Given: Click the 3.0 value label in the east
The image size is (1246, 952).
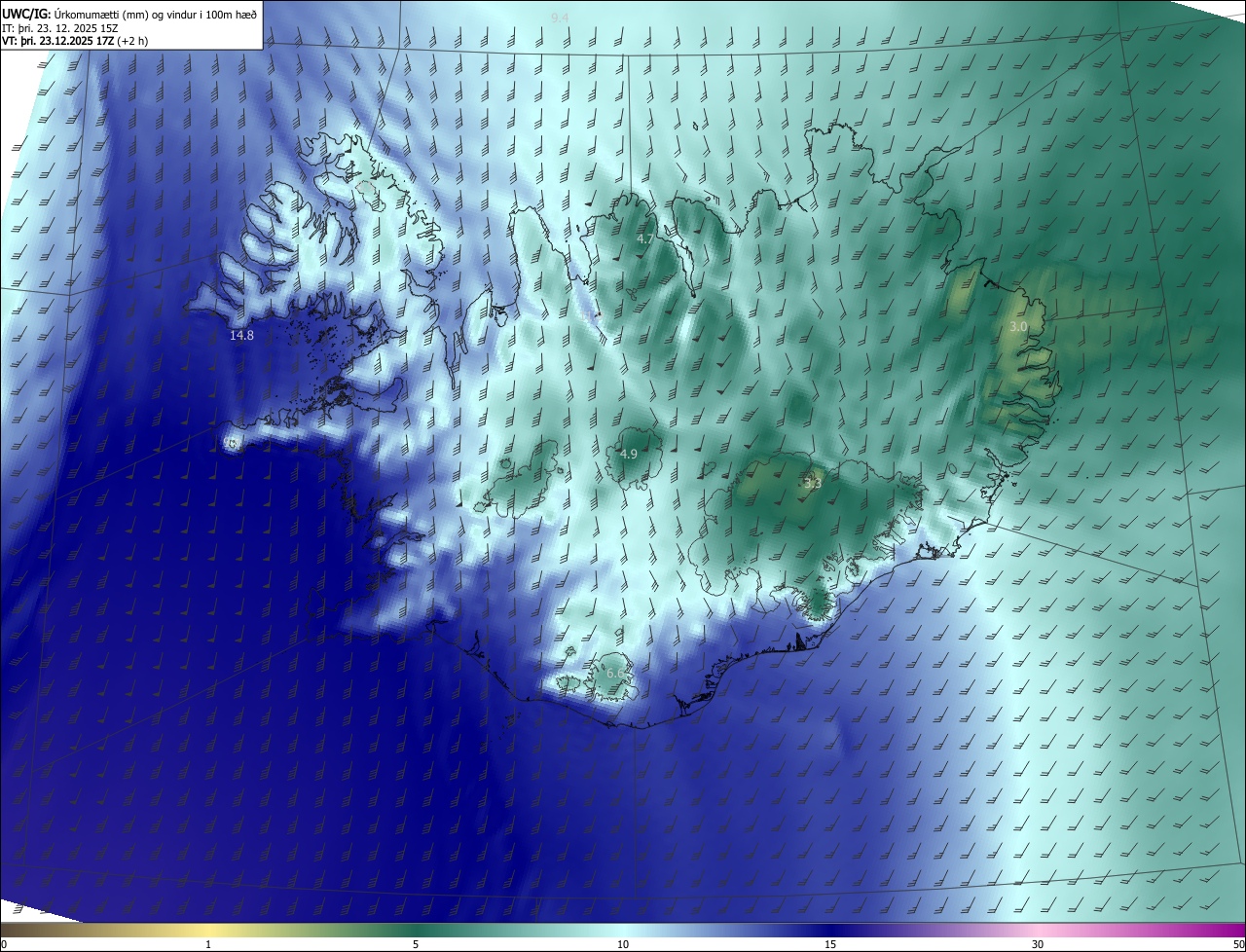Looking at the screenshot, I should pyautogui.click(x=1018, y=327).
